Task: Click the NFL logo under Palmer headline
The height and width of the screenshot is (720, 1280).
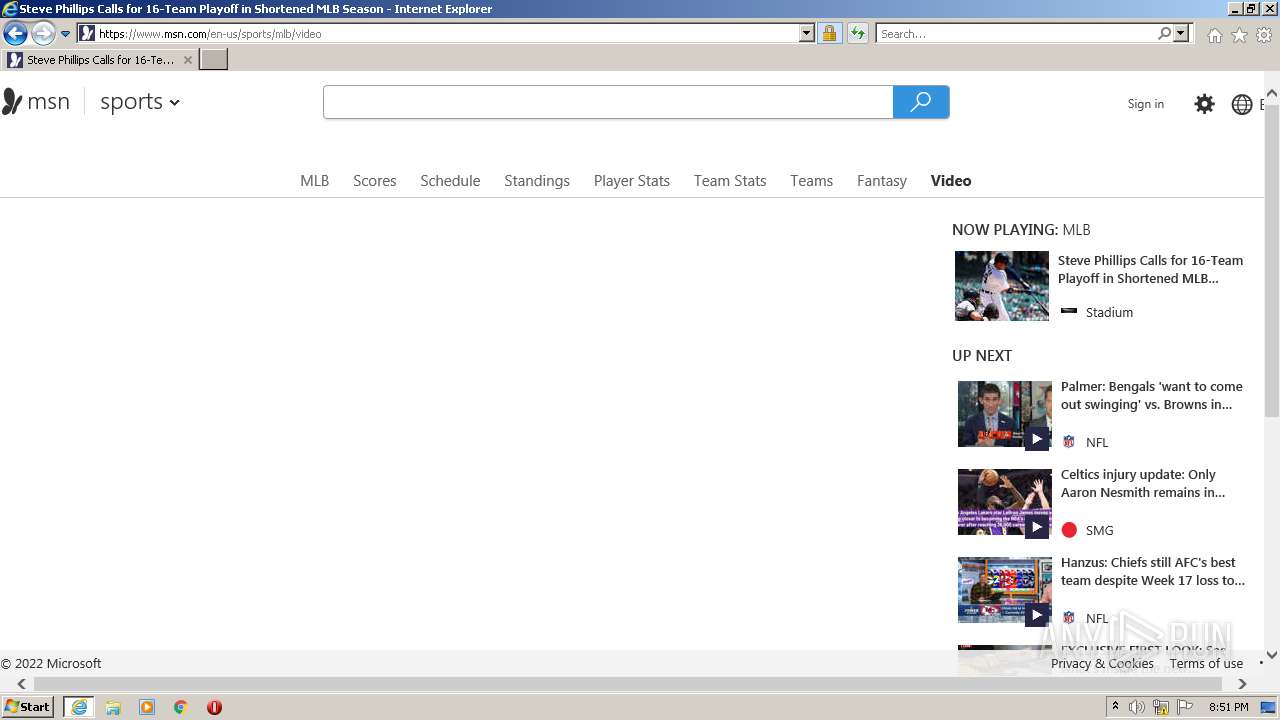Action: point(1069,442)
